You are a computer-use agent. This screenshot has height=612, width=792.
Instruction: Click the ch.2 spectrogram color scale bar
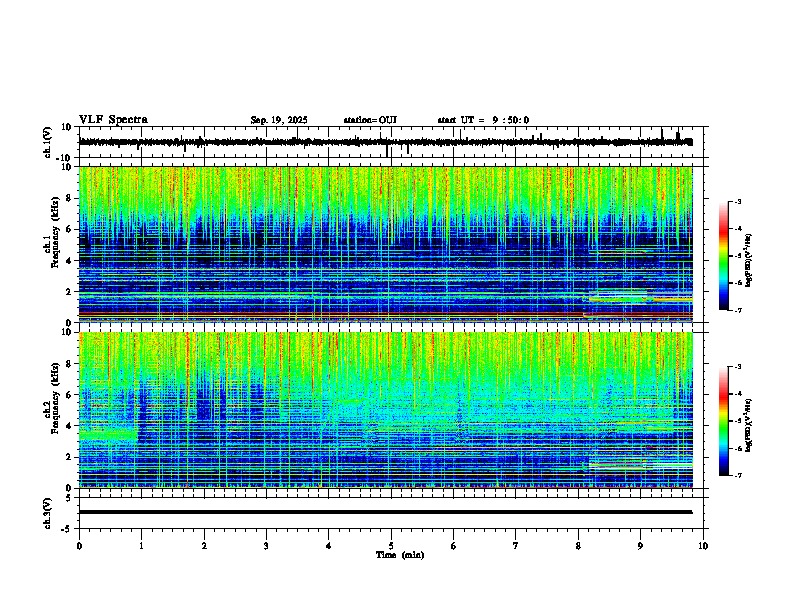723,421
